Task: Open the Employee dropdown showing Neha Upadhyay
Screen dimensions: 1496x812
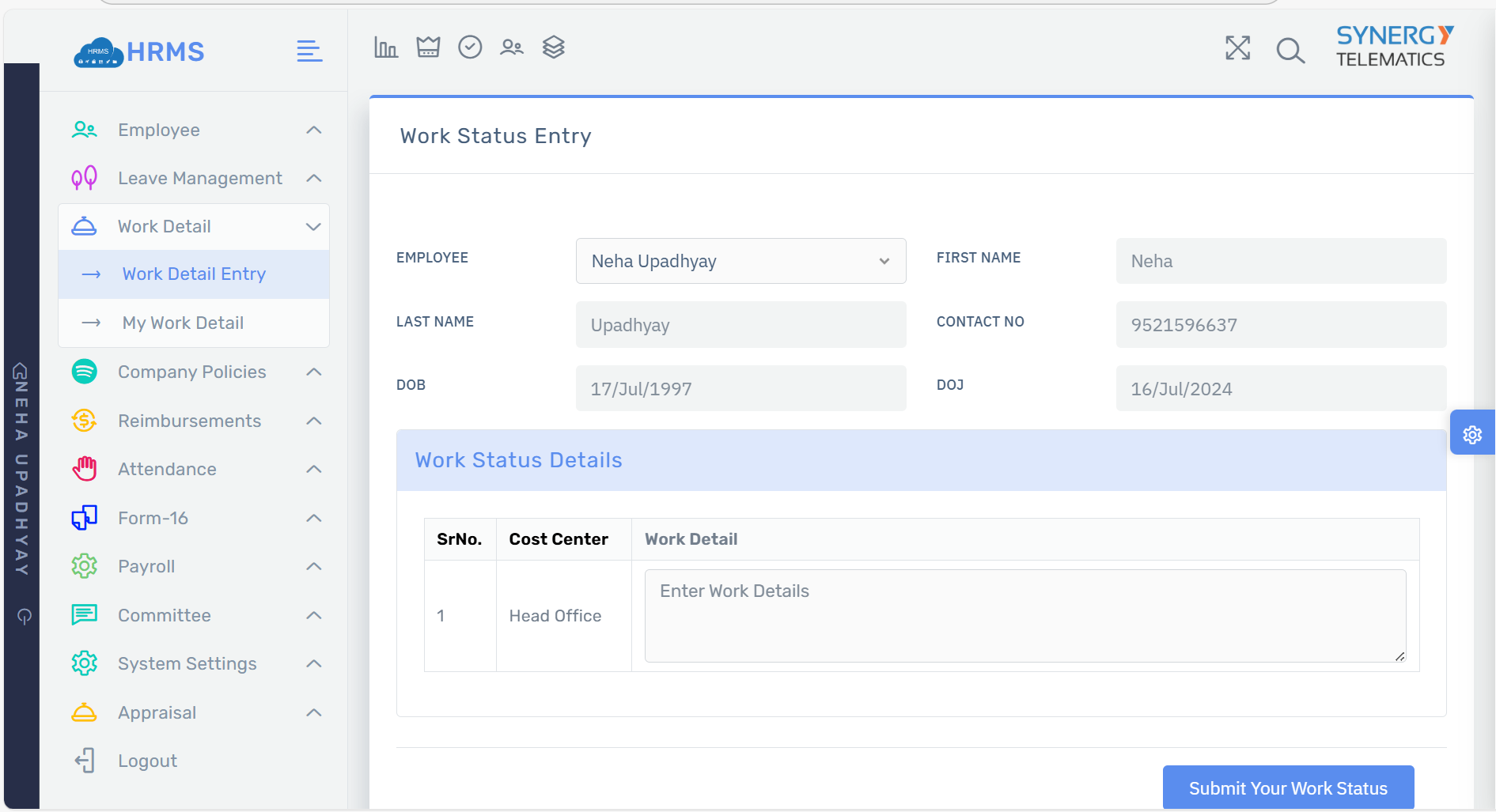Action: click(740, 261)
